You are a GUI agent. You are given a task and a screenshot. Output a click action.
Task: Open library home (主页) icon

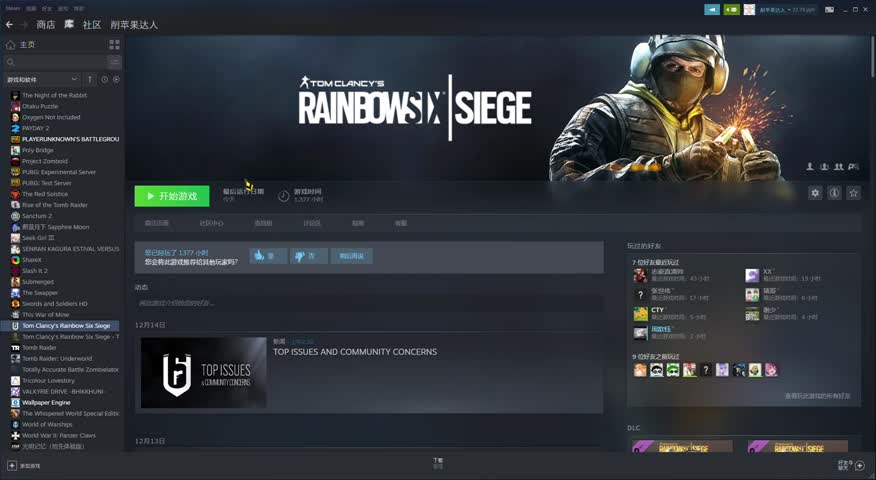[10, 44]
